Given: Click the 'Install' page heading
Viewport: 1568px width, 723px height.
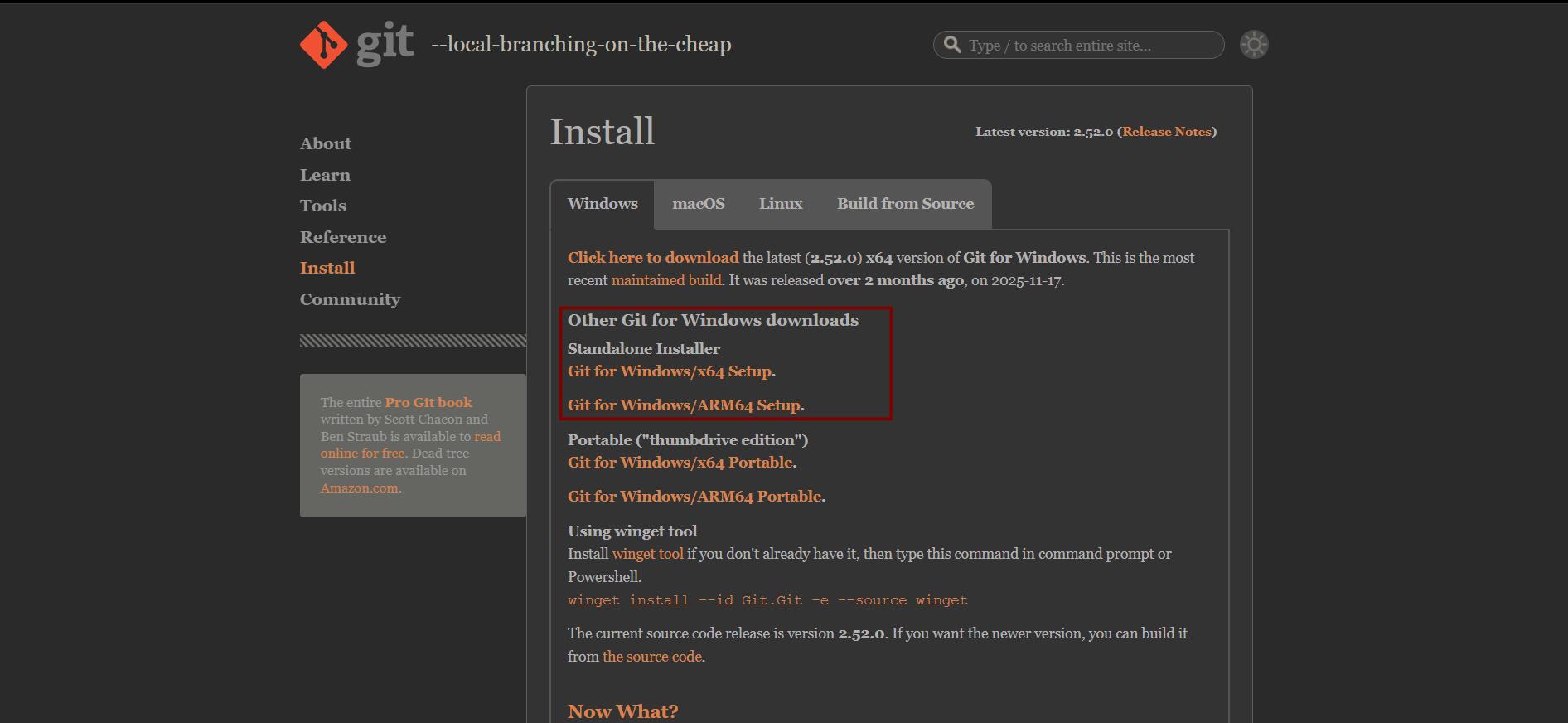Looking at the screenshot, I should click(x=603, y=132).
